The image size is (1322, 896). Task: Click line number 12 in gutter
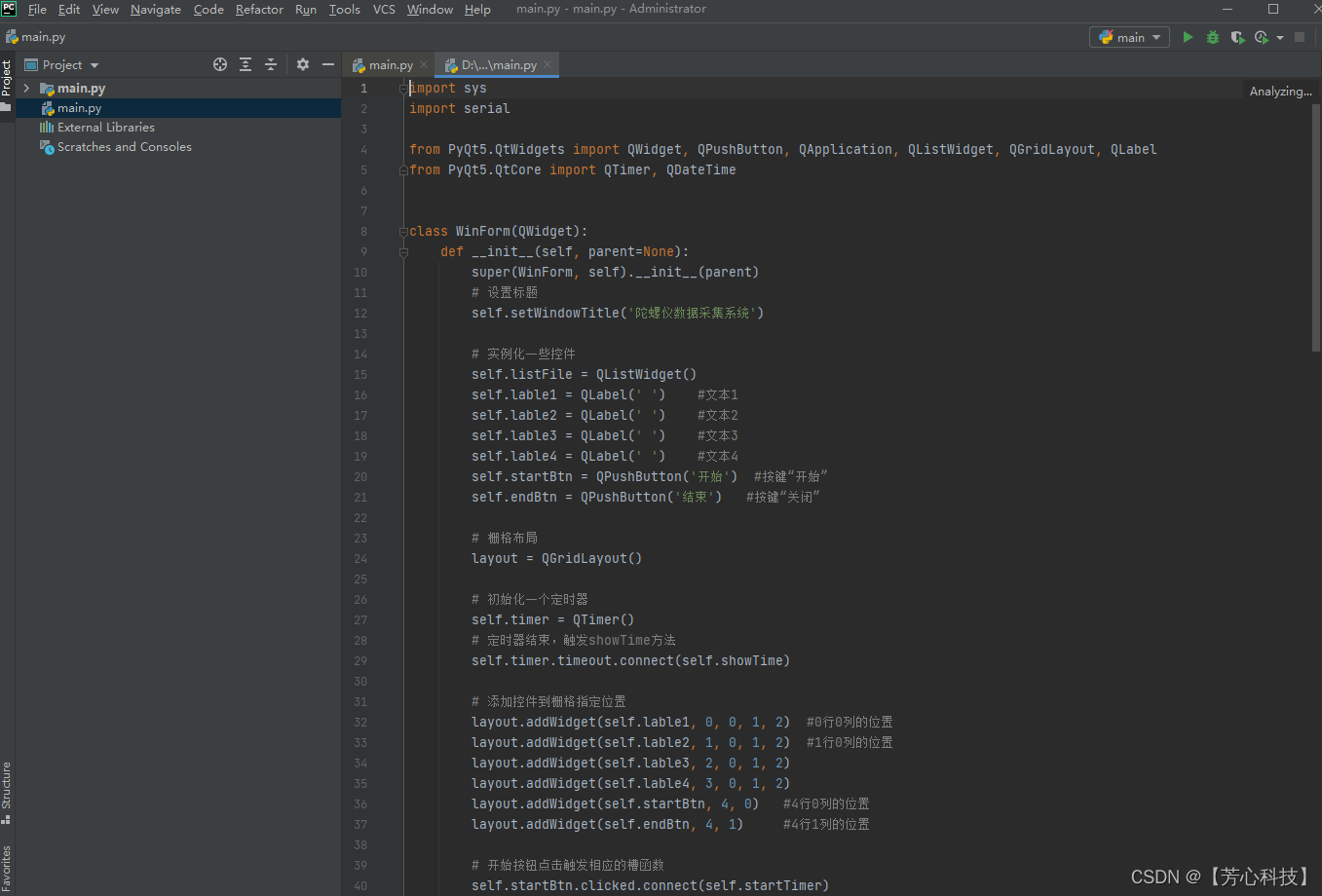tap(360, 314)
